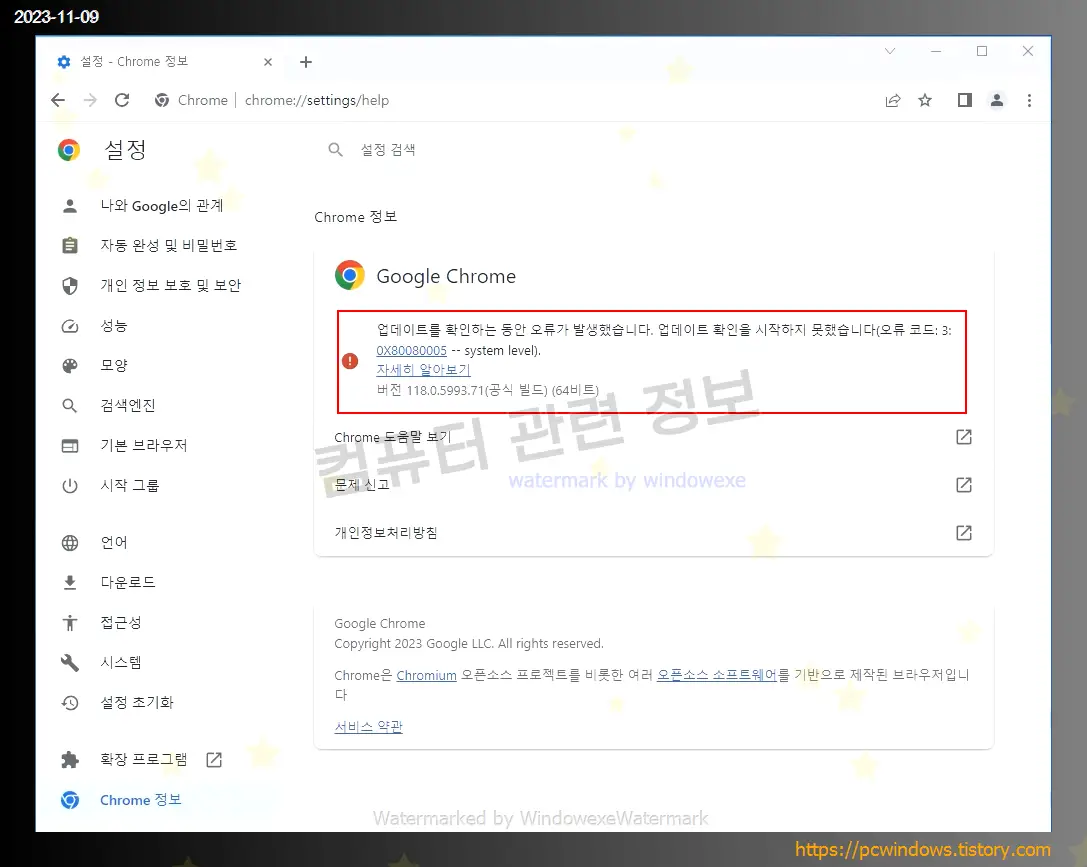Click the wrench icon for 시스템
The height and width of the screenshot is (867, 1087).
[70, 663]
